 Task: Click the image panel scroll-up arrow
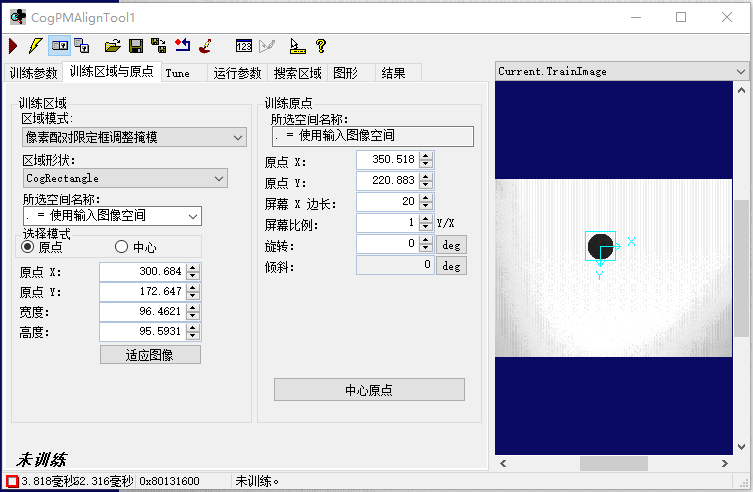click(x=741, y=90)
